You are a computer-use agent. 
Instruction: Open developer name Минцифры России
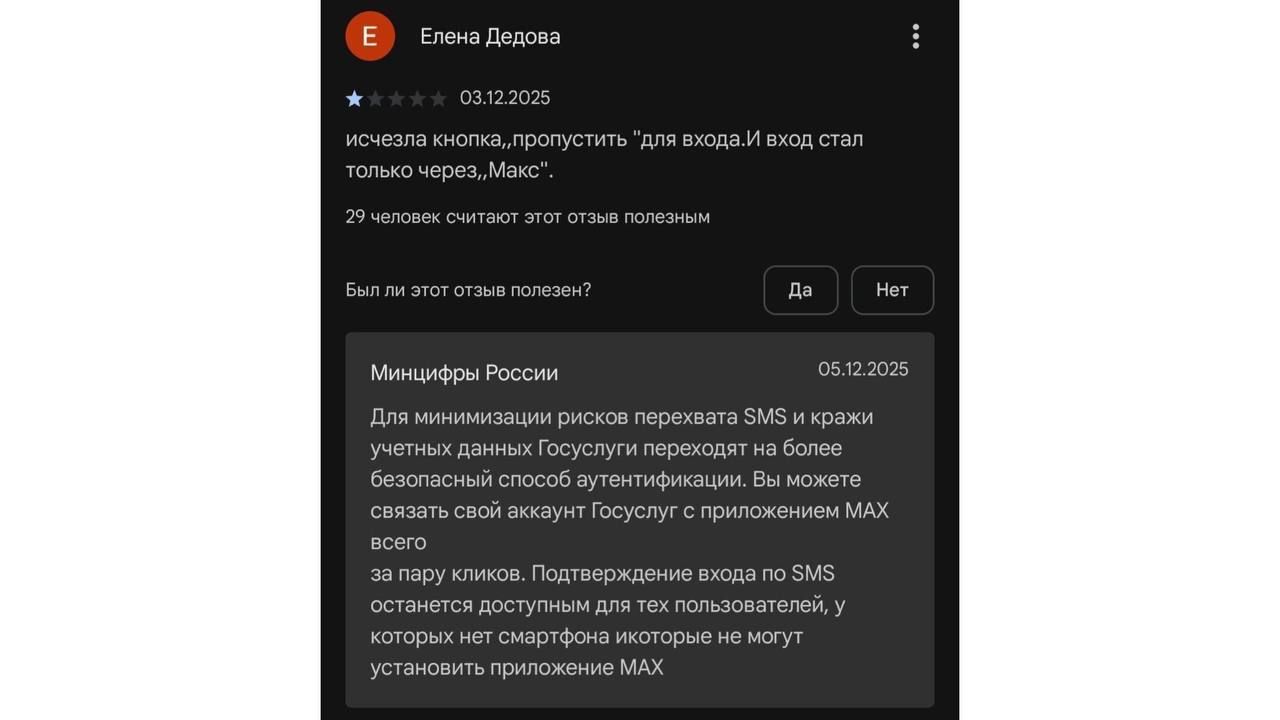pos(464,373)
